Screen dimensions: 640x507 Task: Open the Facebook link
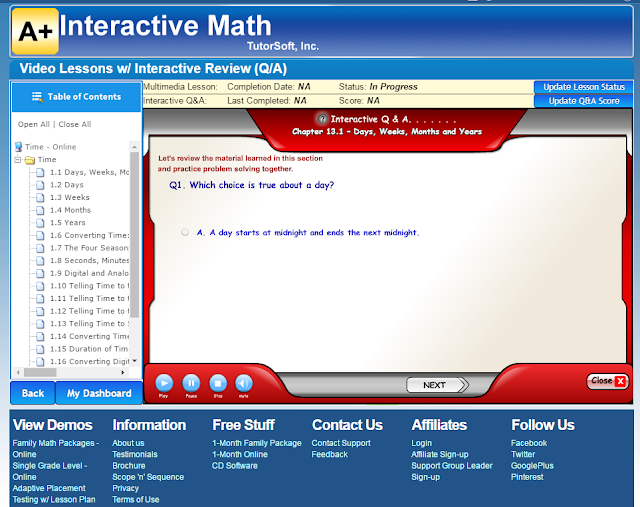(x=529, y=443)
